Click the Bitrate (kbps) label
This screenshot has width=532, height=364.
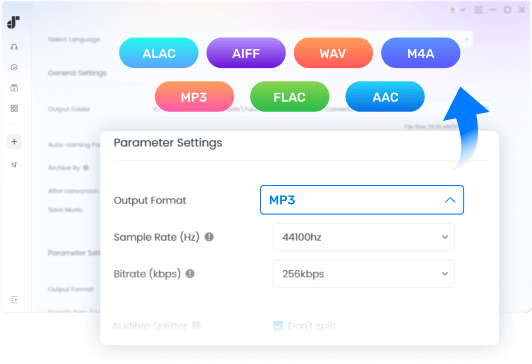click(147, 273)
